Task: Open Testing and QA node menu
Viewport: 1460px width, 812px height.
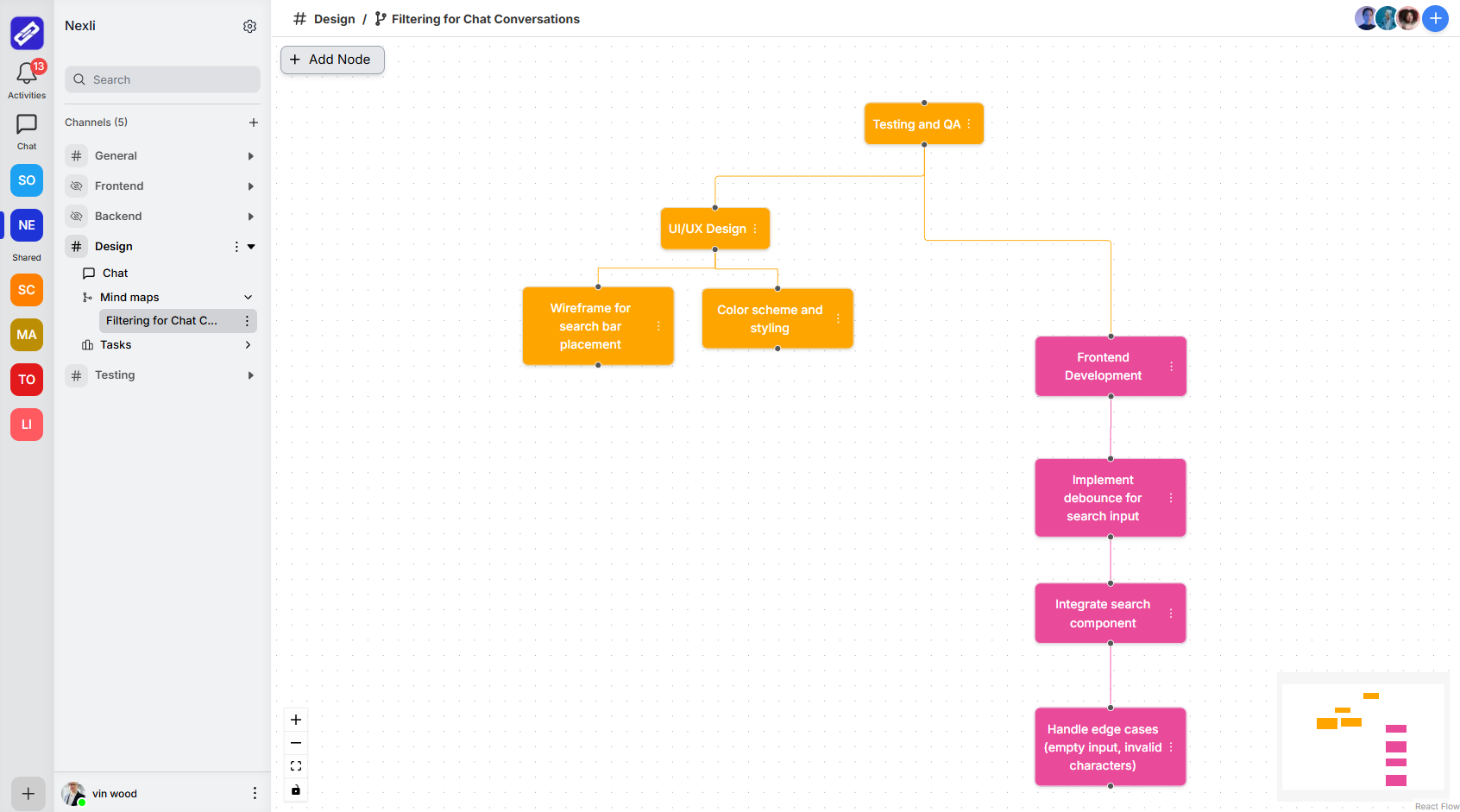Action: 969,124
